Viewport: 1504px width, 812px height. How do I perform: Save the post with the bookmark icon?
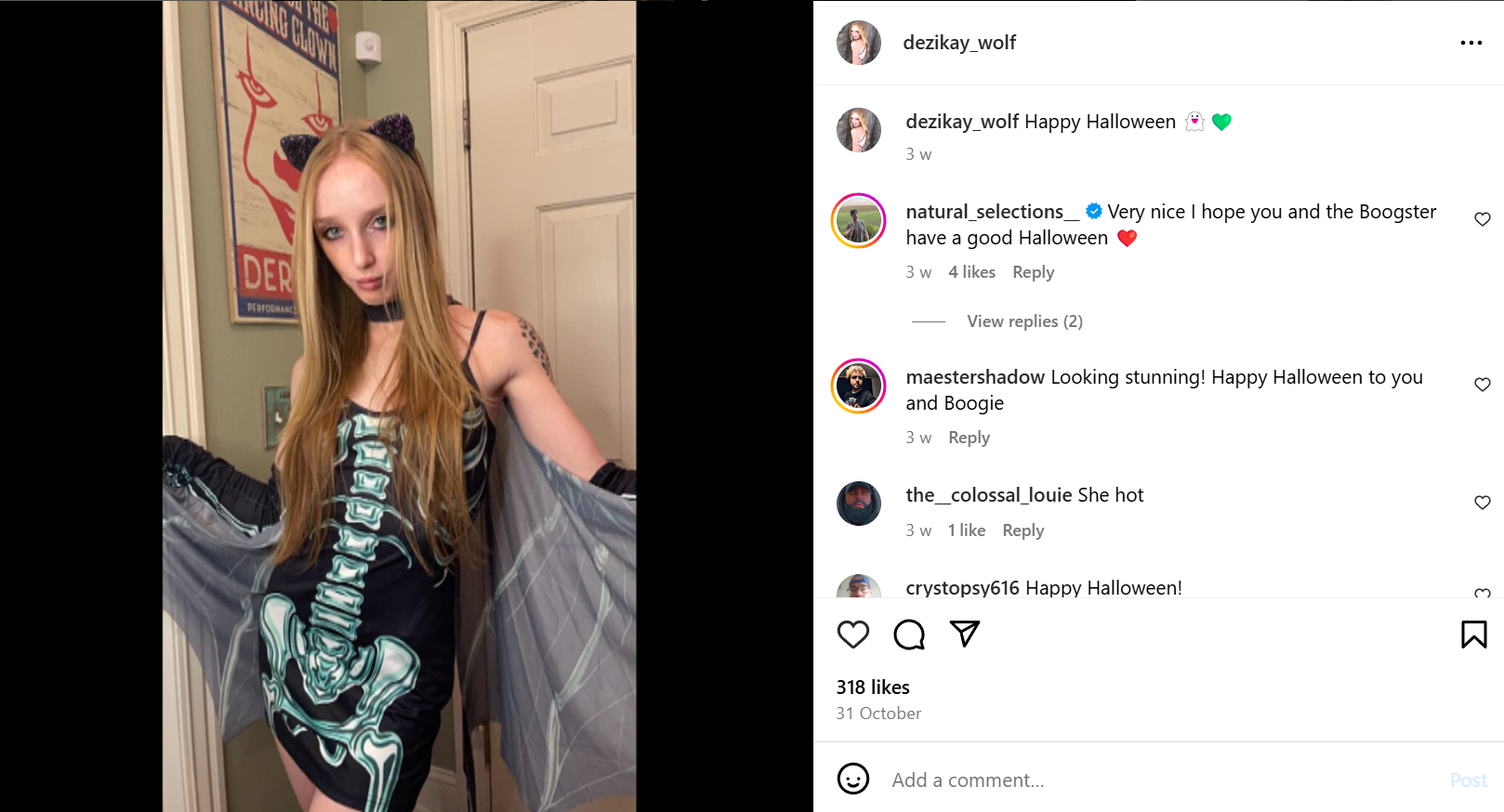click(1473, 635)
